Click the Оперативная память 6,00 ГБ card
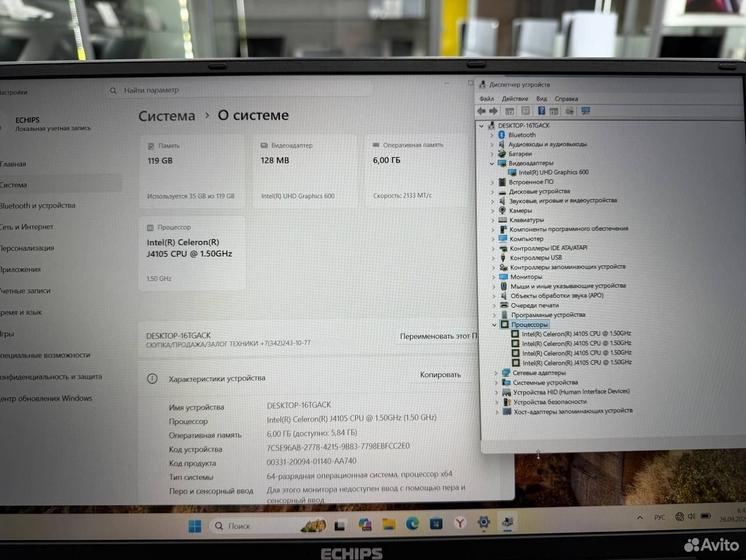The image size is (746, 560). 418,171
